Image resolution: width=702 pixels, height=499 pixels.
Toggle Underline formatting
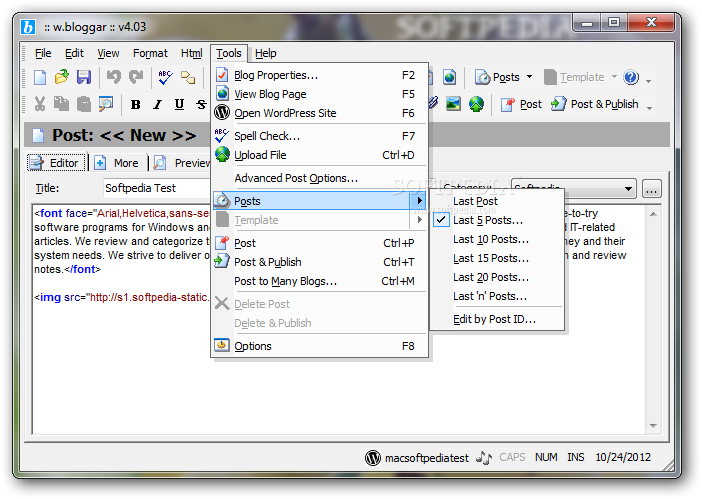click(179, 104)
